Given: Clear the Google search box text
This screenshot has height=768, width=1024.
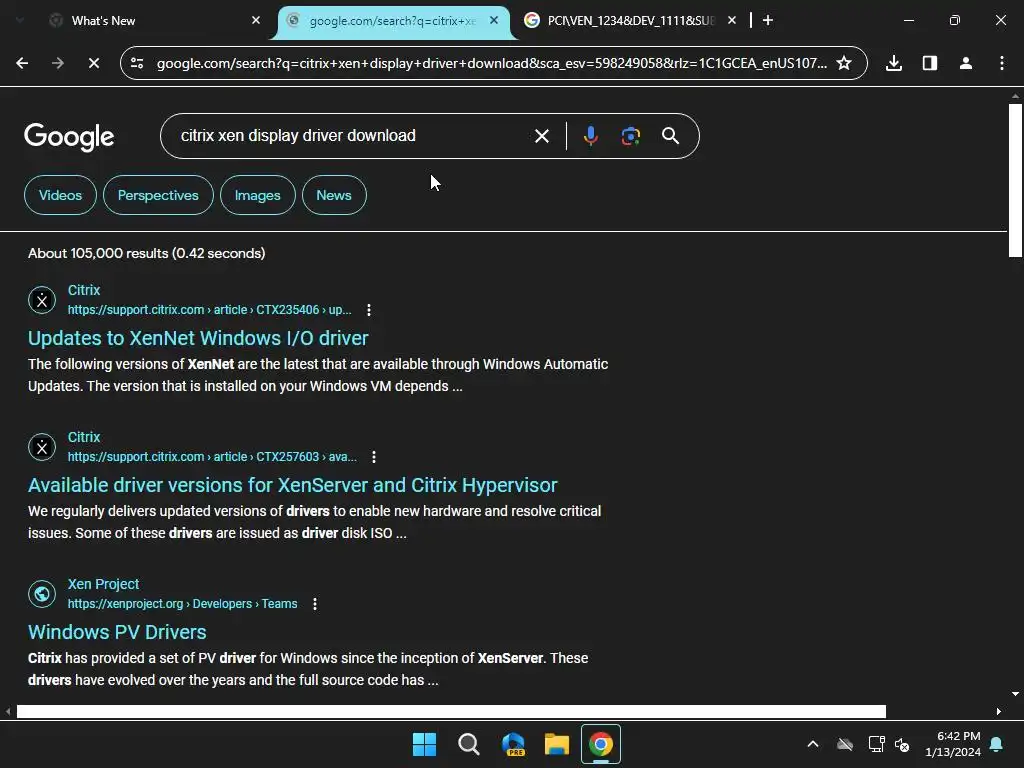Looking at the screenshot, I should (541, 136).
